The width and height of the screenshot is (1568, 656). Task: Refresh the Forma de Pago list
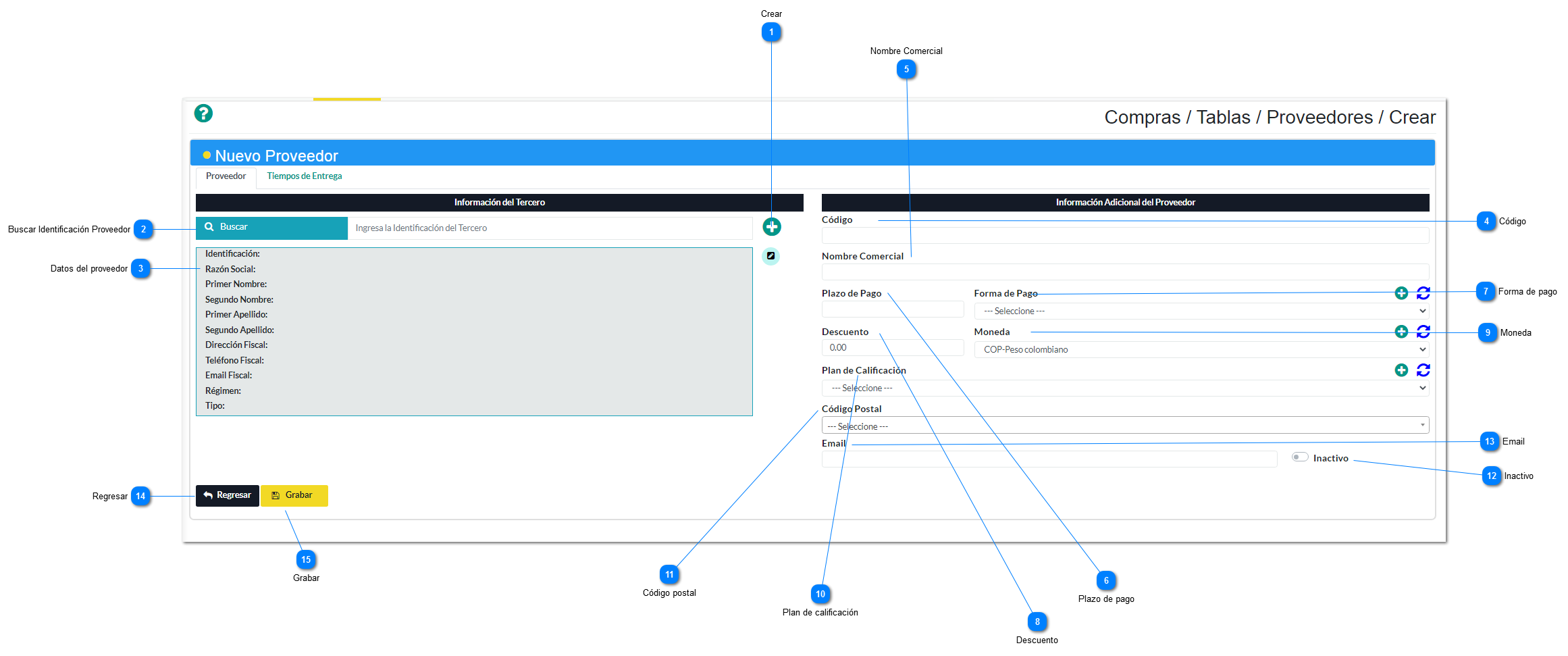[1423, 293]
